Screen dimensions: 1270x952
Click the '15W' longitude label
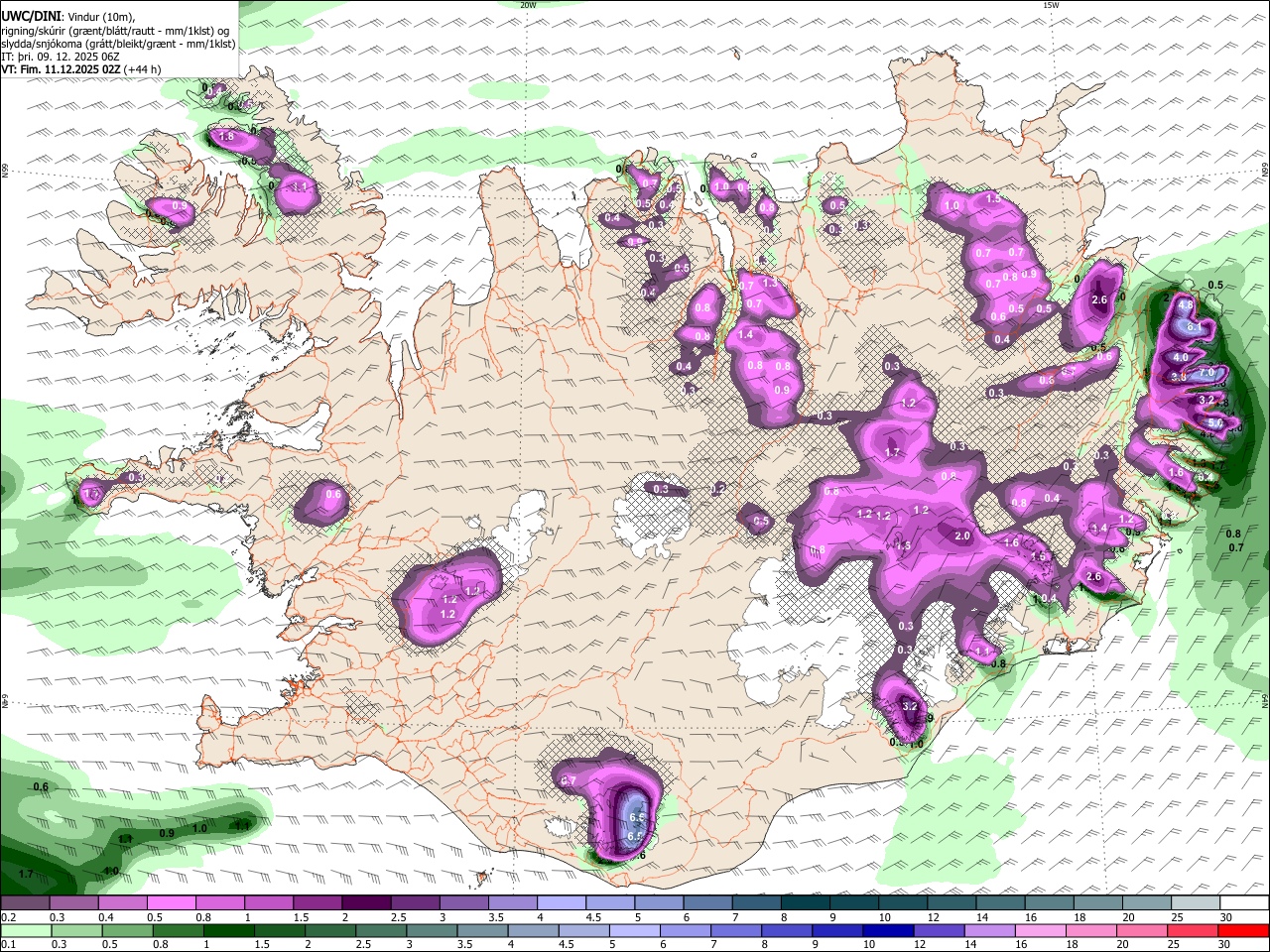(x=1051, y=5)
